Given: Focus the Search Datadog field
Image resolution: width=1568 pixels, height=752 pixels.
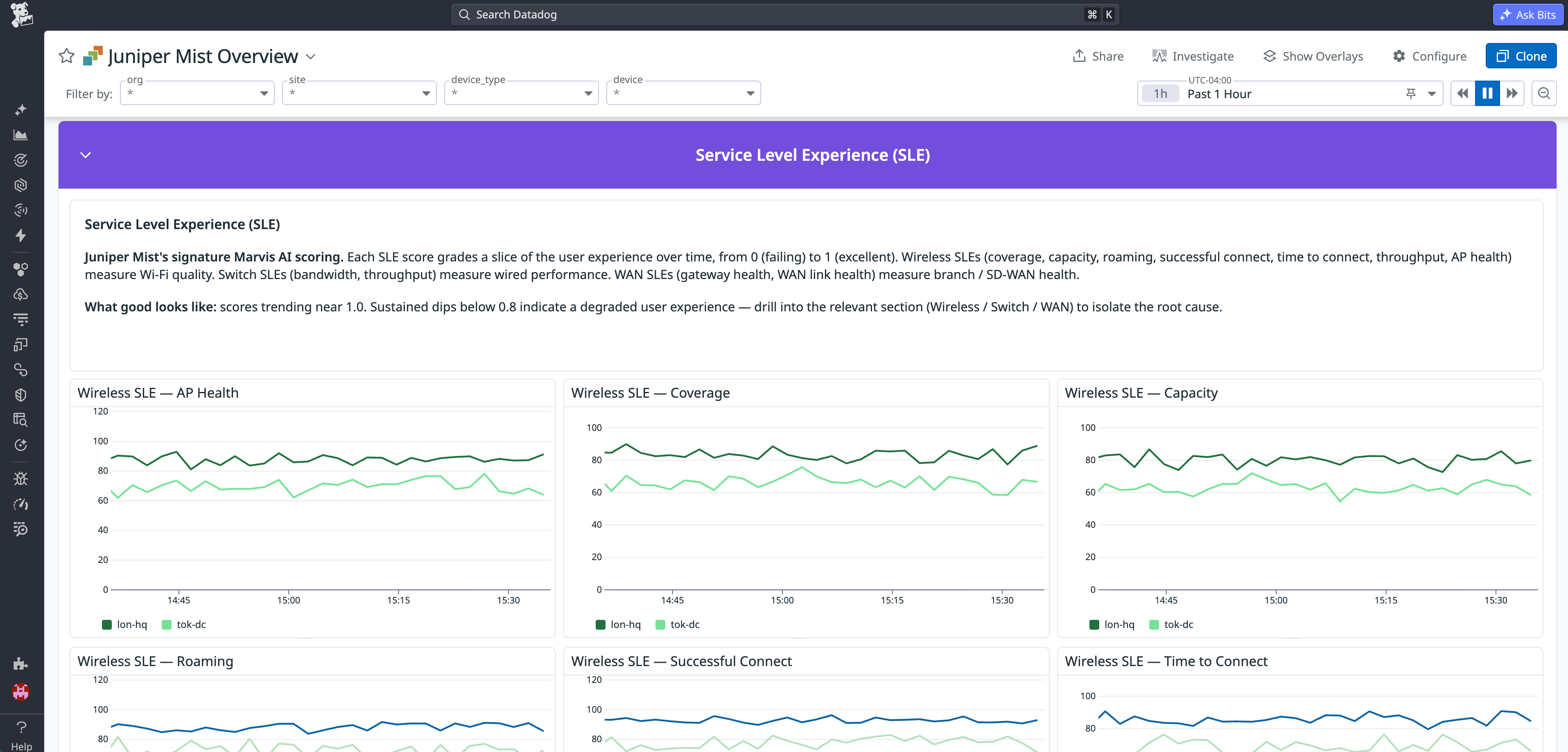Looking at the screenshot, I should coord(784,15).
